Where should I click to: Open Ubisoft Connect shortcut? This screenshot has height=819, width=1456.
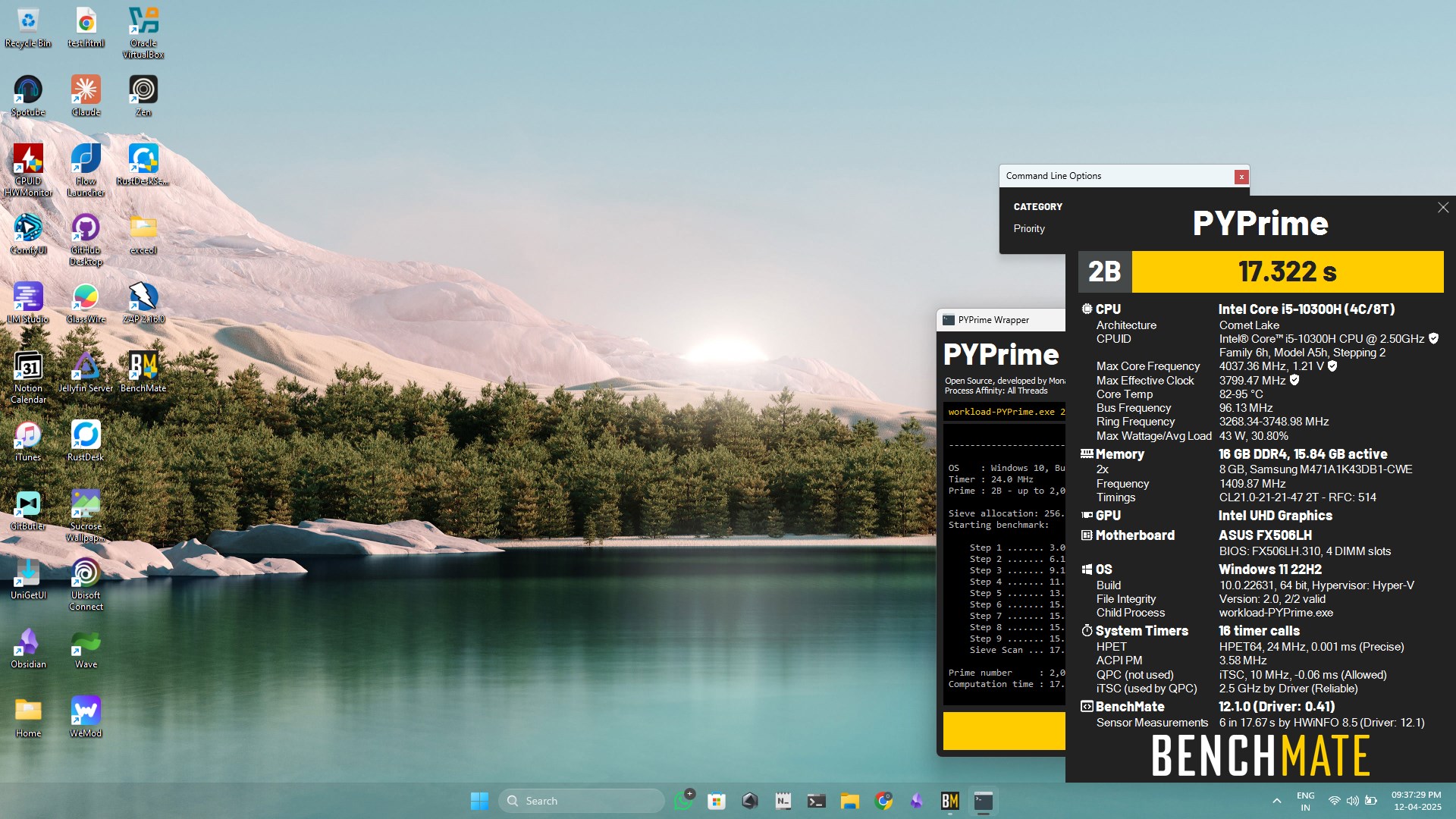pos(86,585)
